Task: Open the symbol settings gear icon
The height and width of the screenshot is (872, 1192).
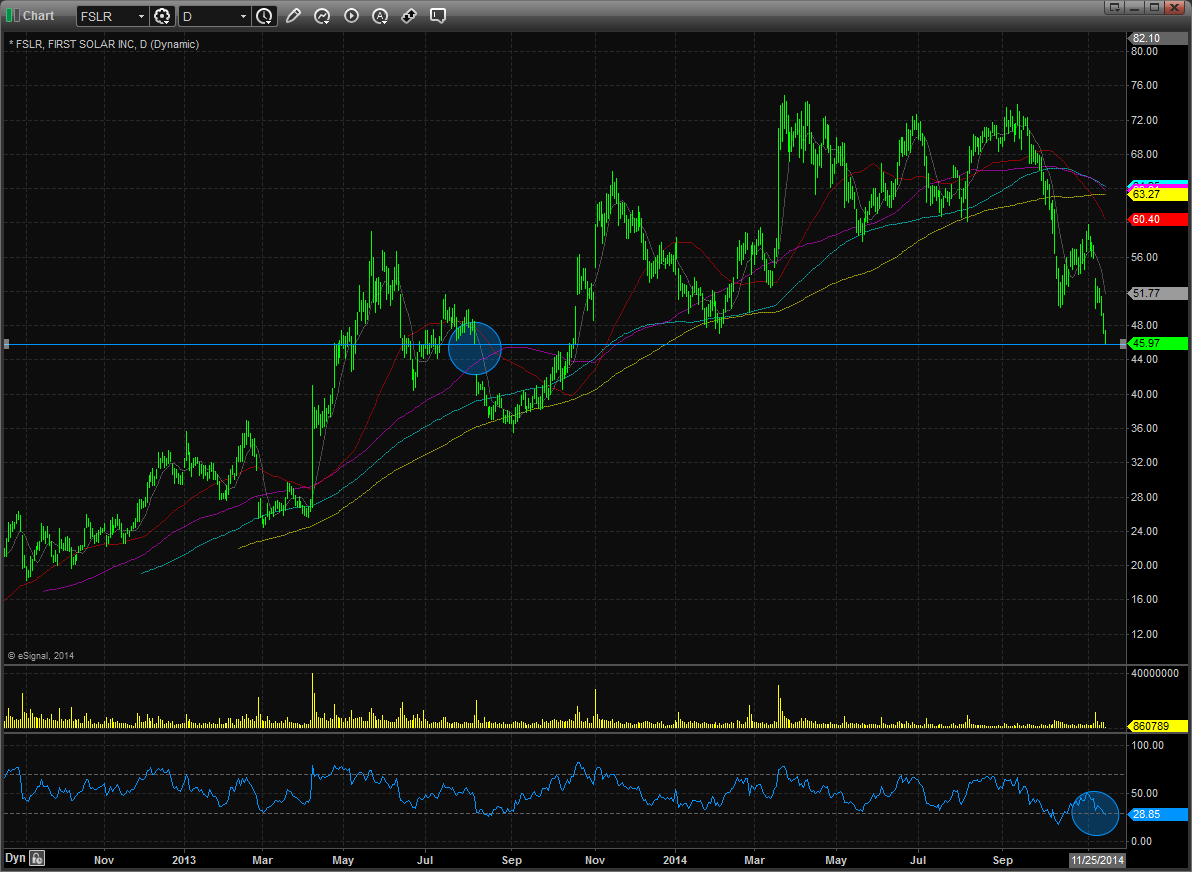Action: coord(162,16)
